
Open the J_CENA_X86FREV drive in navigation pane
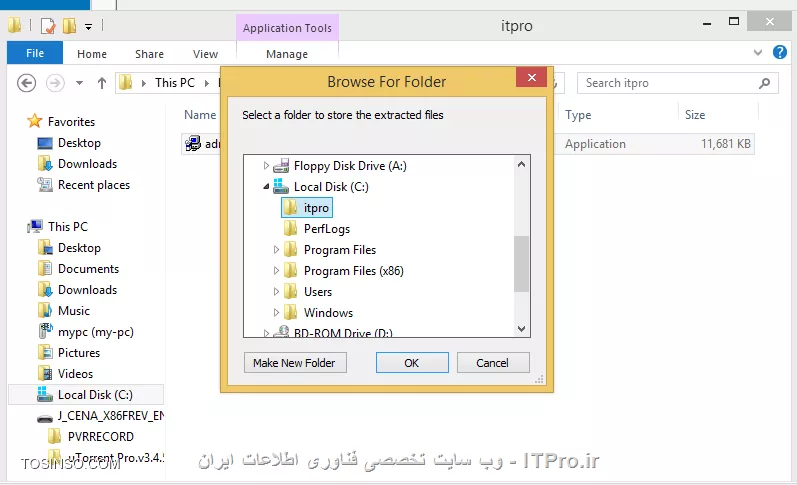coord(110,416)
